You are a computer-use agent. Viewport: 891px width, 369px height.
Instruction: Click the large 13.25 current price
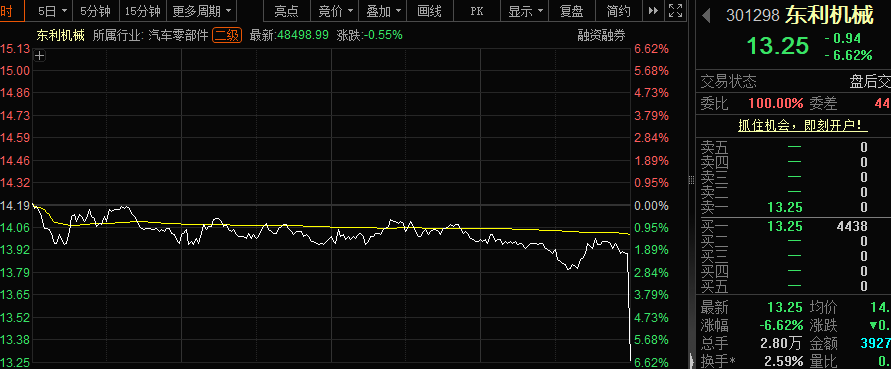point(777,45)
